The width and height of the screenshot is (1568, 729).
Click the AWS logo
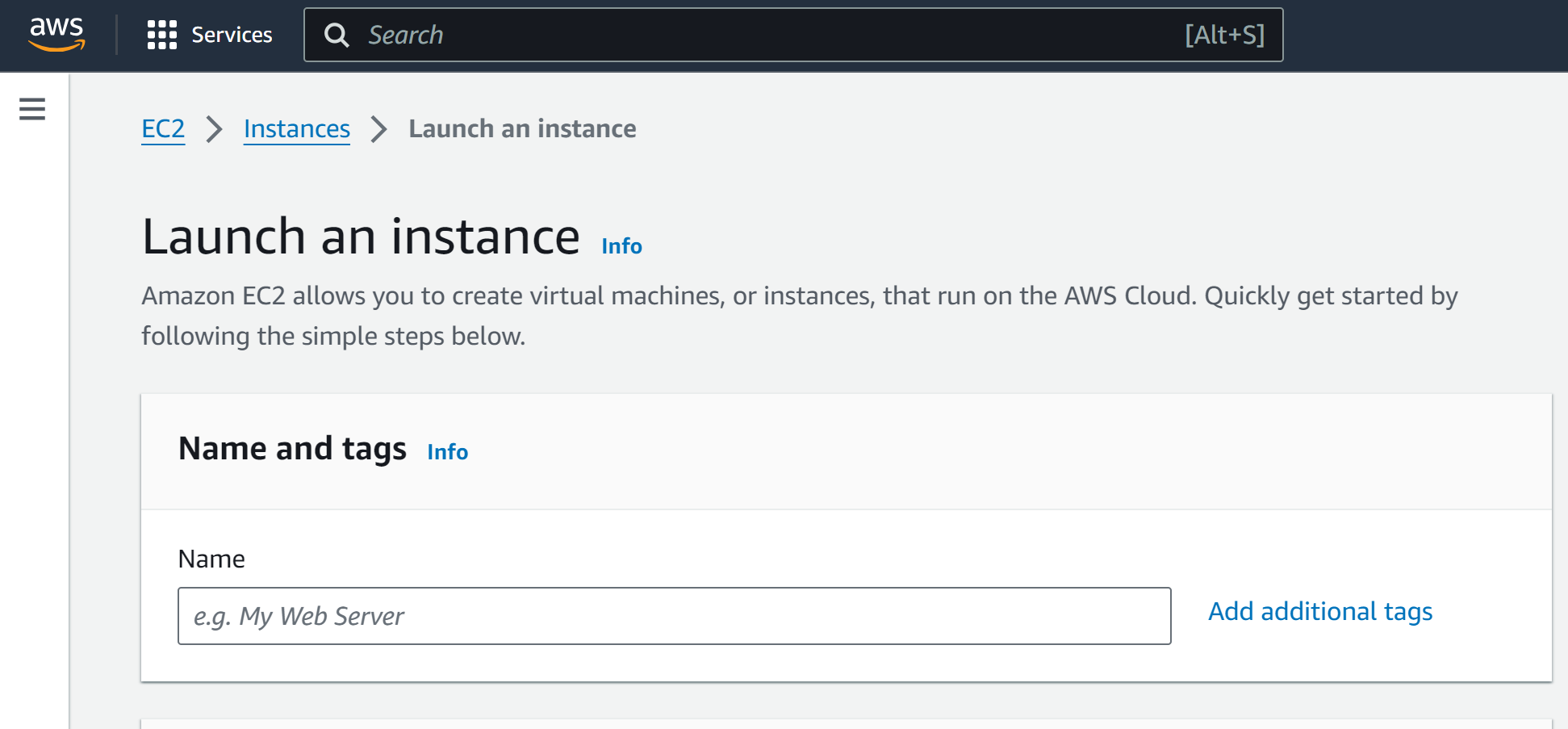pyautogui.click(x=56, y=34)
